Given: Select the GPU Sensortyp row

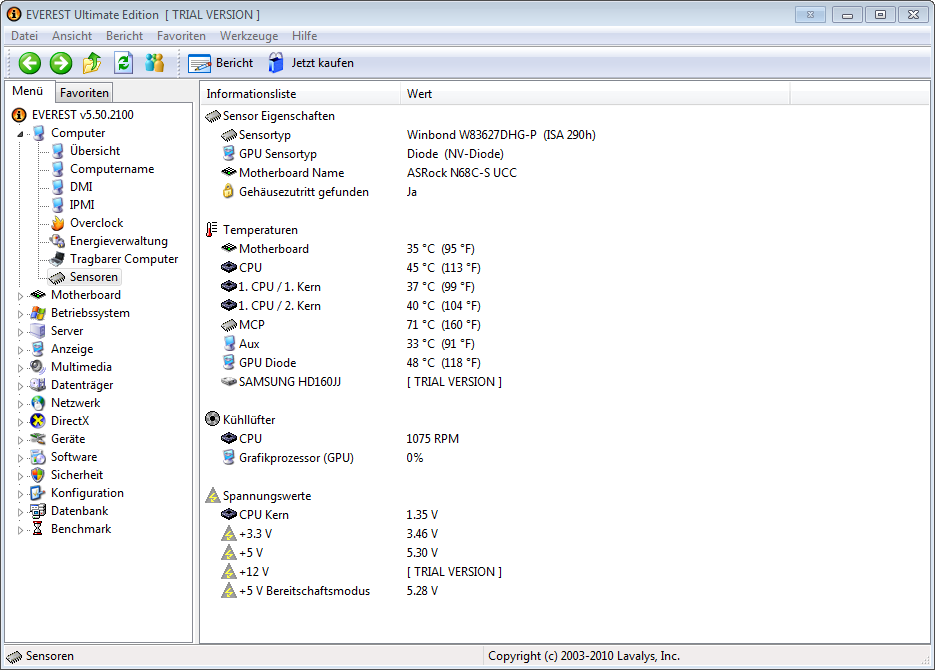Looking at the screenshot, I should pos(362,154).
